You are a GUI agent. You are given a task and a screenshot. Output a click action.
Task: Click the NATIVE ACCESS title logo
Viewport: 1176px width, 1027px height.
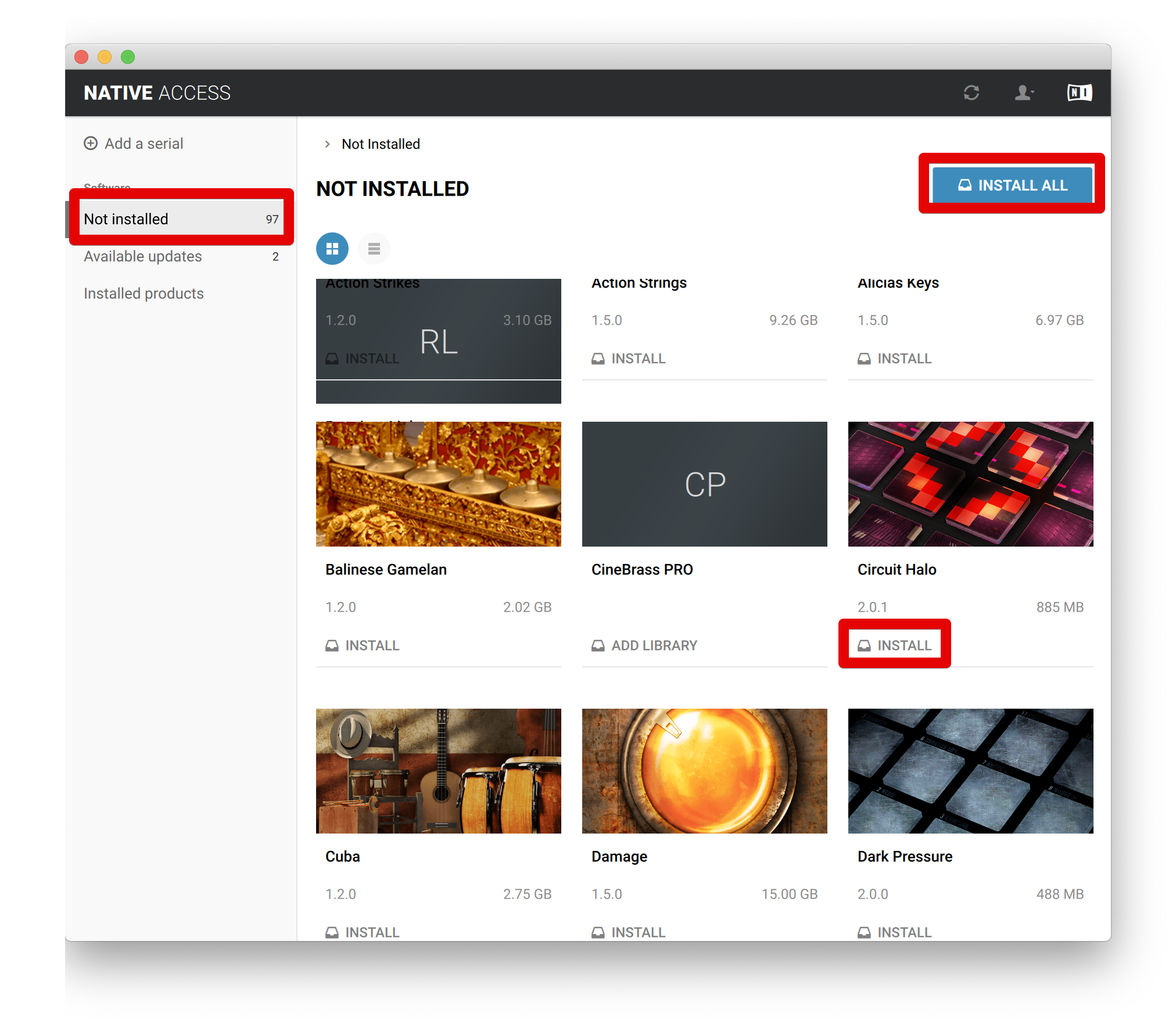(157, 93)
